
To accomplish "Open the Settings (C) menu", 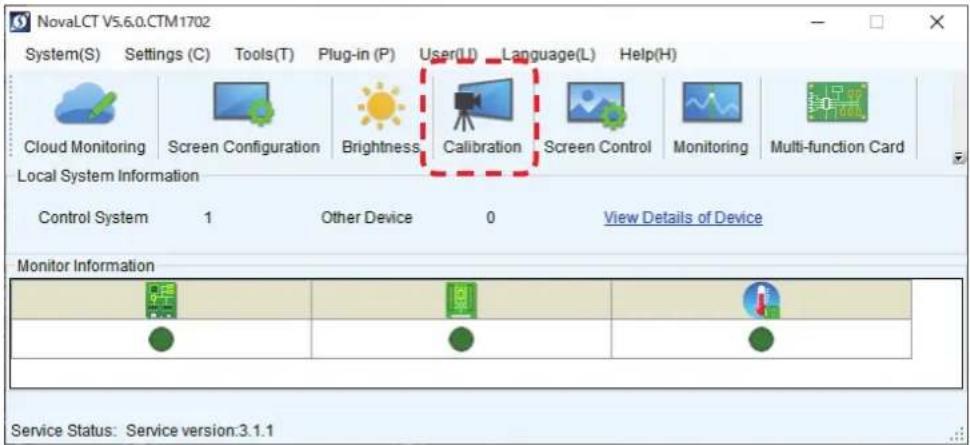I will [x=168, y=54].
